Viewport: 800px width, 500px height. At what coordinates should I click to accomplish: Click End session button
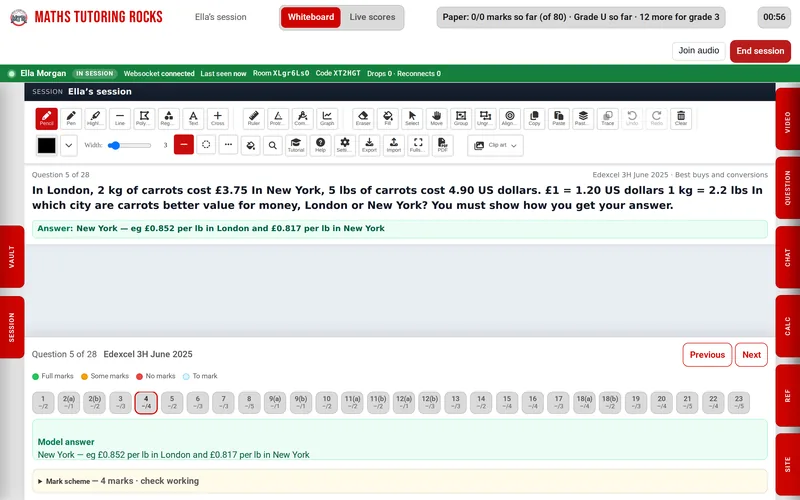(760, 51)
